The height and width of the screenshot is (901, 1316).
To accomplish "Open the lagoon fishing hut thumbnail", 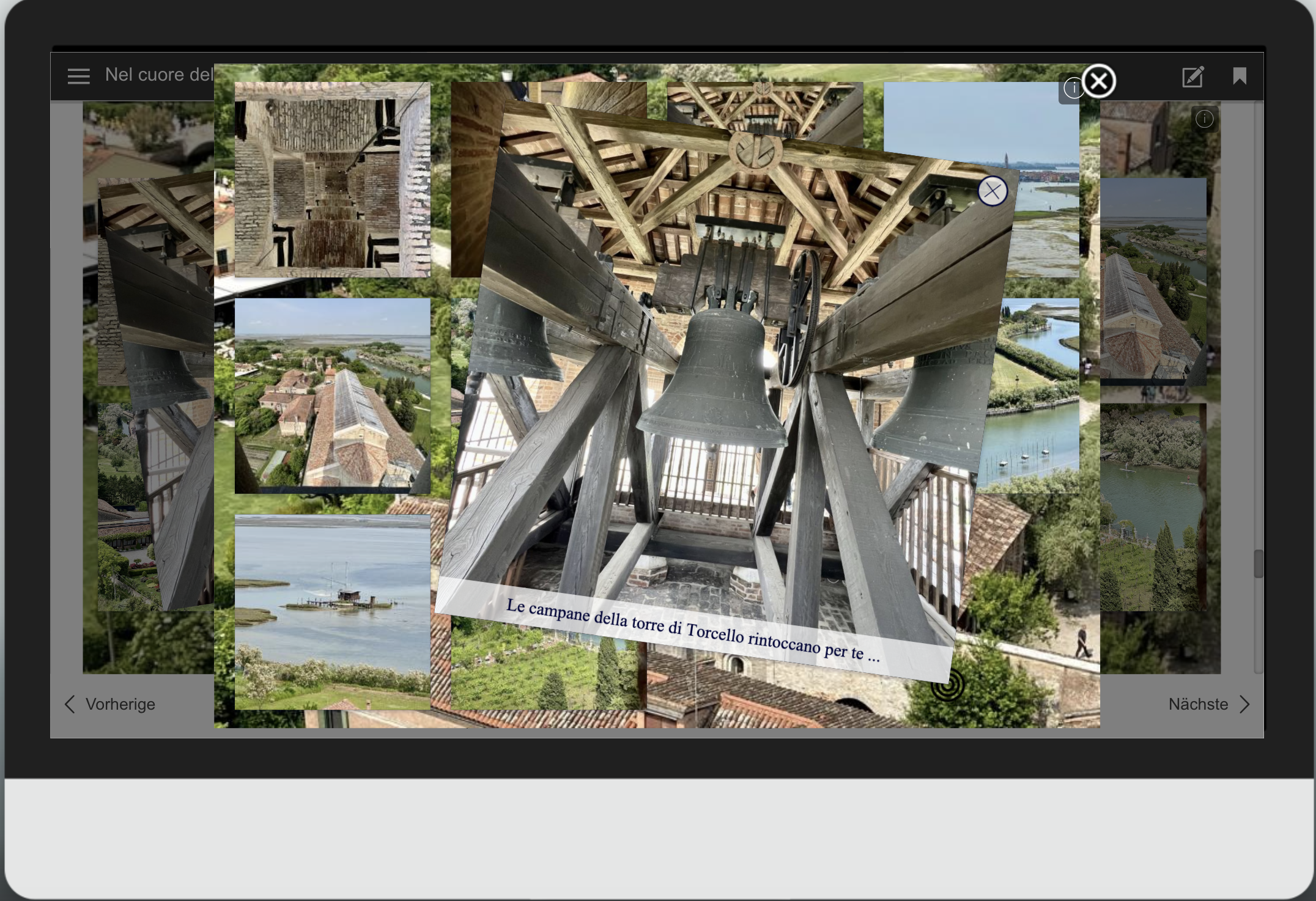I will click(x=332, y=612).
